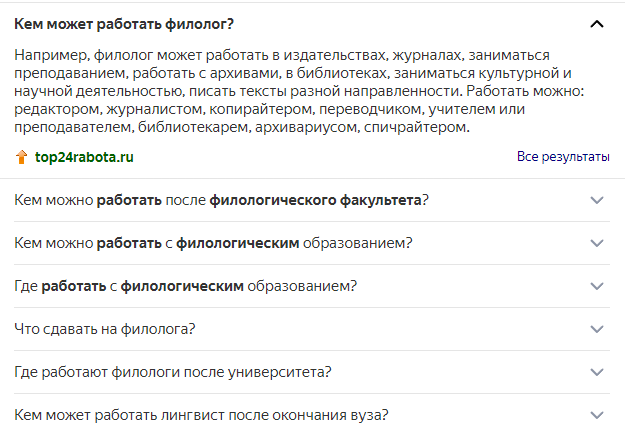
Task: Expand chevron for Где работают филологи после университета
Action: [x=597, y=372]
